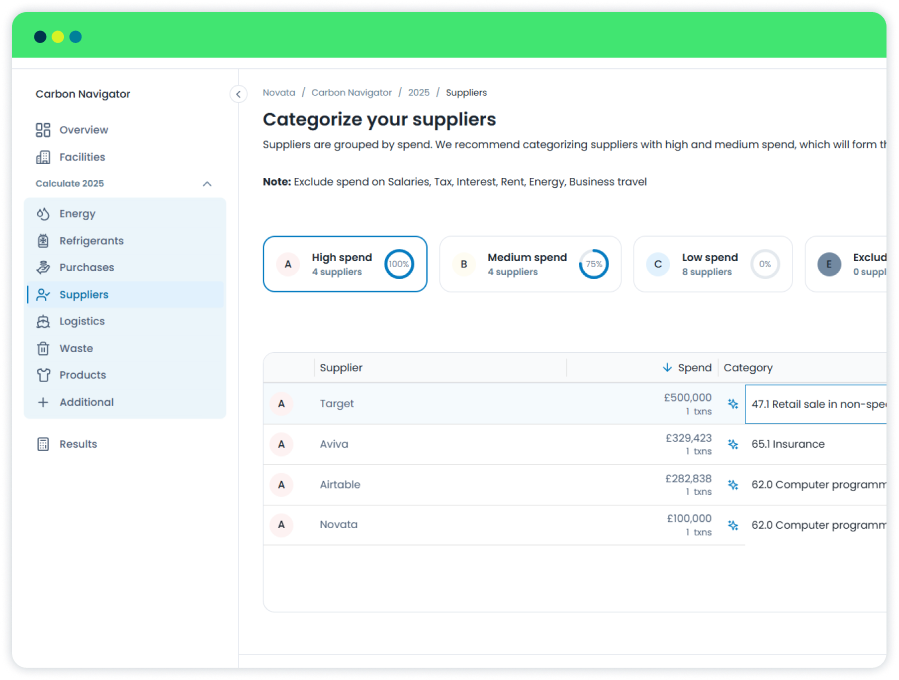899x680 pixels.
Task: Click the Energy flame icon
Action: point(43,214)
